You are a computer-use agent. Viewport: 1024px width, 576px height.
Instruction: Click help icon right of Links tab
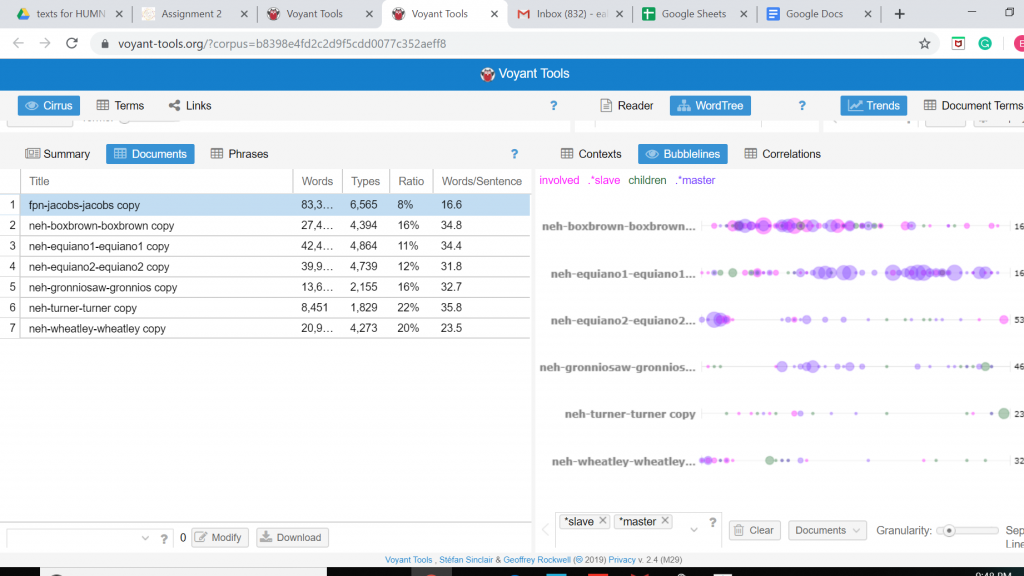pos(553,106)
